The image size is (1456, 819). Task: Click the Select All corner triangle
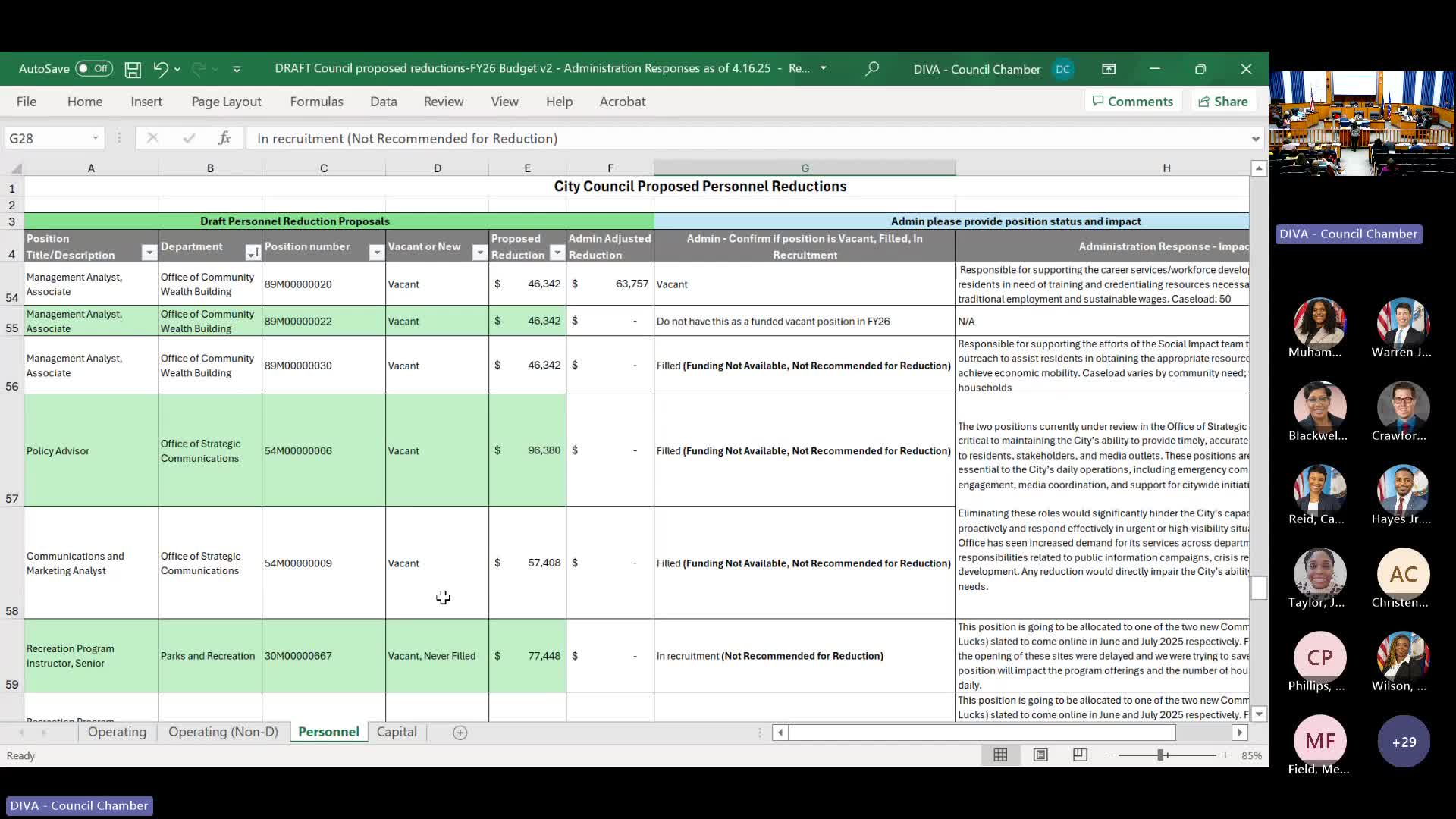click(14, 168)
